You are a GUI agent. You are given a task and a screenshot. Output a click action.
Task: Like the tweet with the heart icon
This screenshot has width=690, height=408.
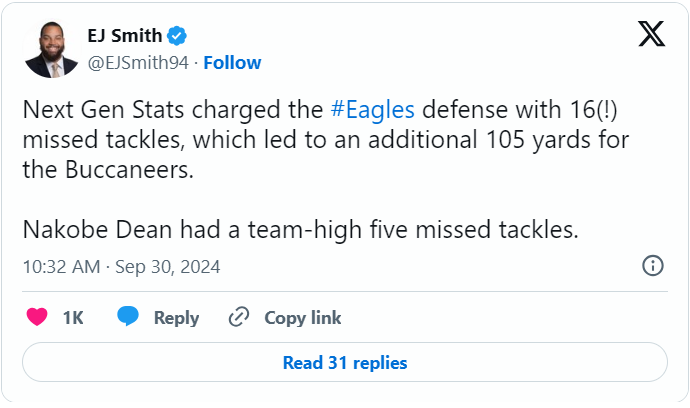coord(37,318)
